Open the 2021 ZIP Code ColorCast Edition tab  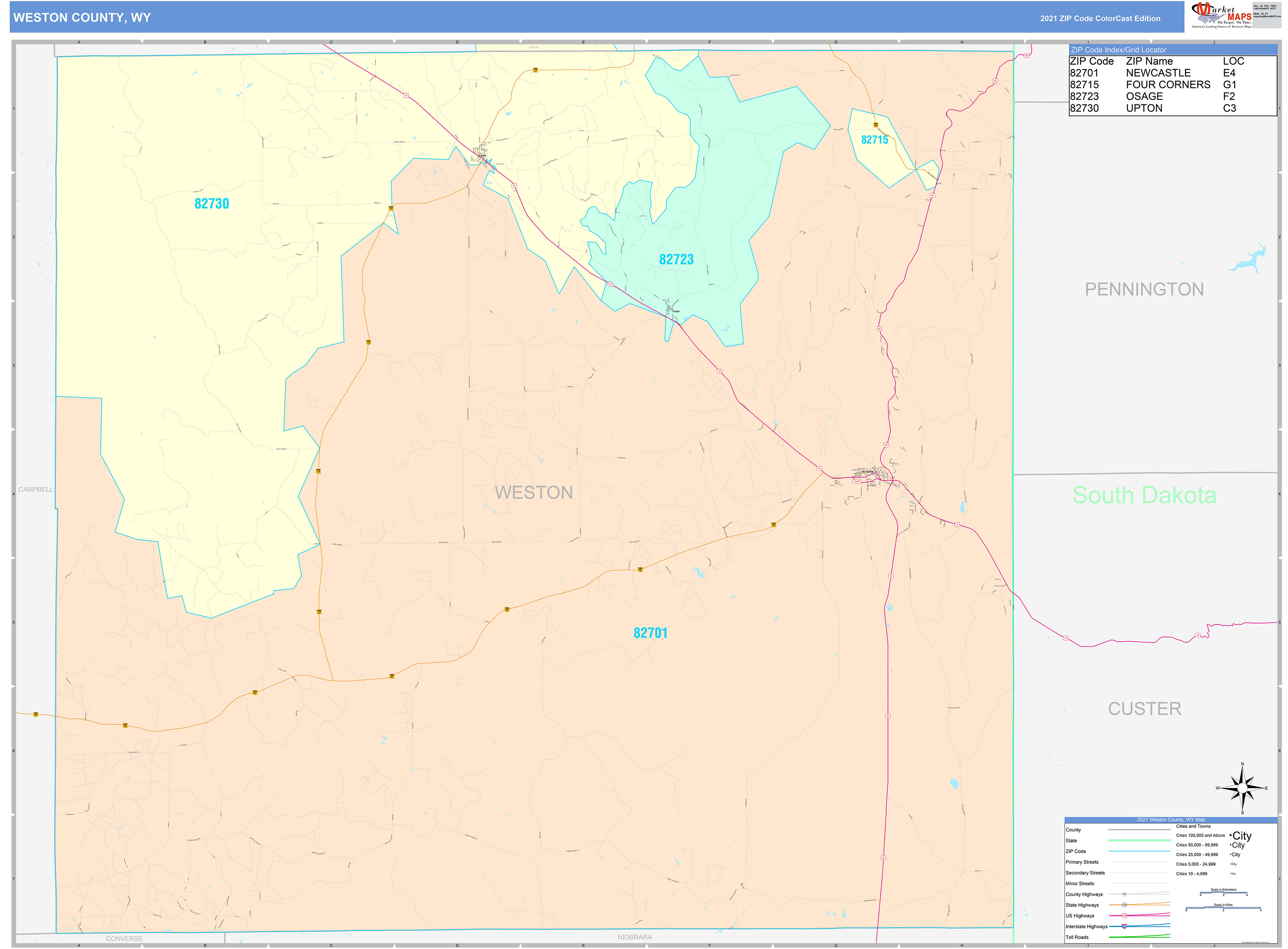(x=1100, y=18)
